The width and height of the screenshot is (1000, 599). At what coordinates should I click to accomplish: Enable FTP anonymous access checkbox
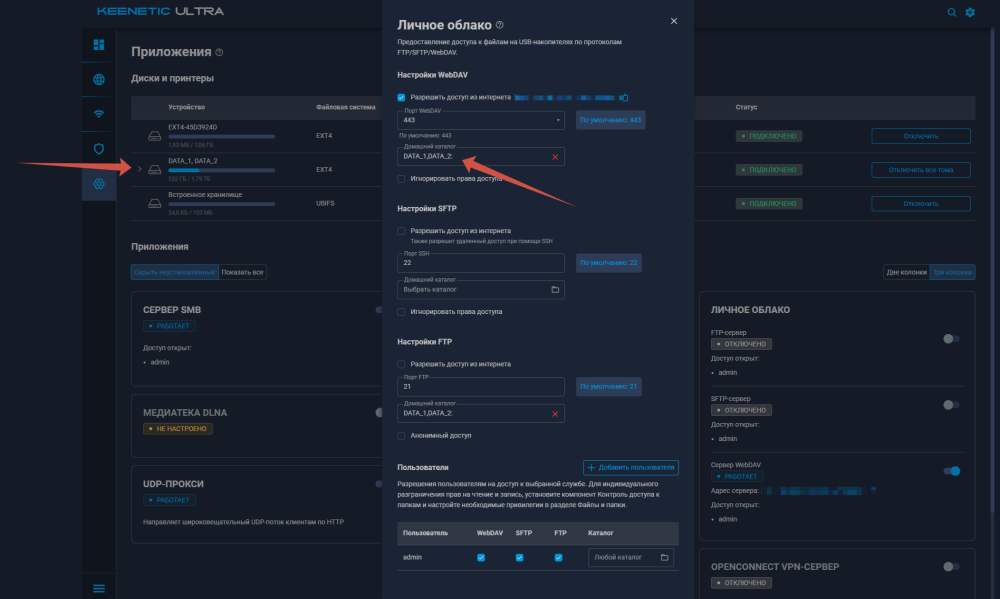click(x=401, y=436)
